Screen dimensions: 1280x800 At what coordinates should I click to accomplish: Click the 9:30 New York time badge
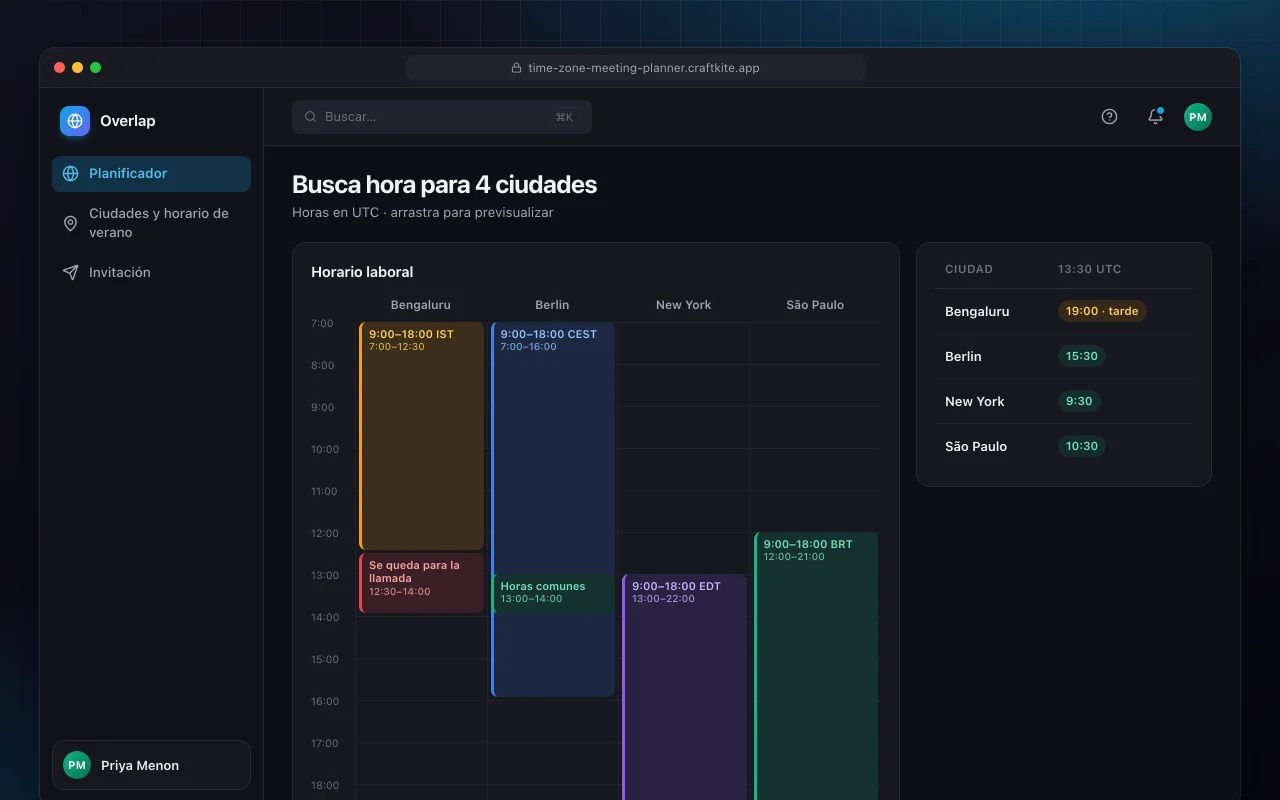1079,401
